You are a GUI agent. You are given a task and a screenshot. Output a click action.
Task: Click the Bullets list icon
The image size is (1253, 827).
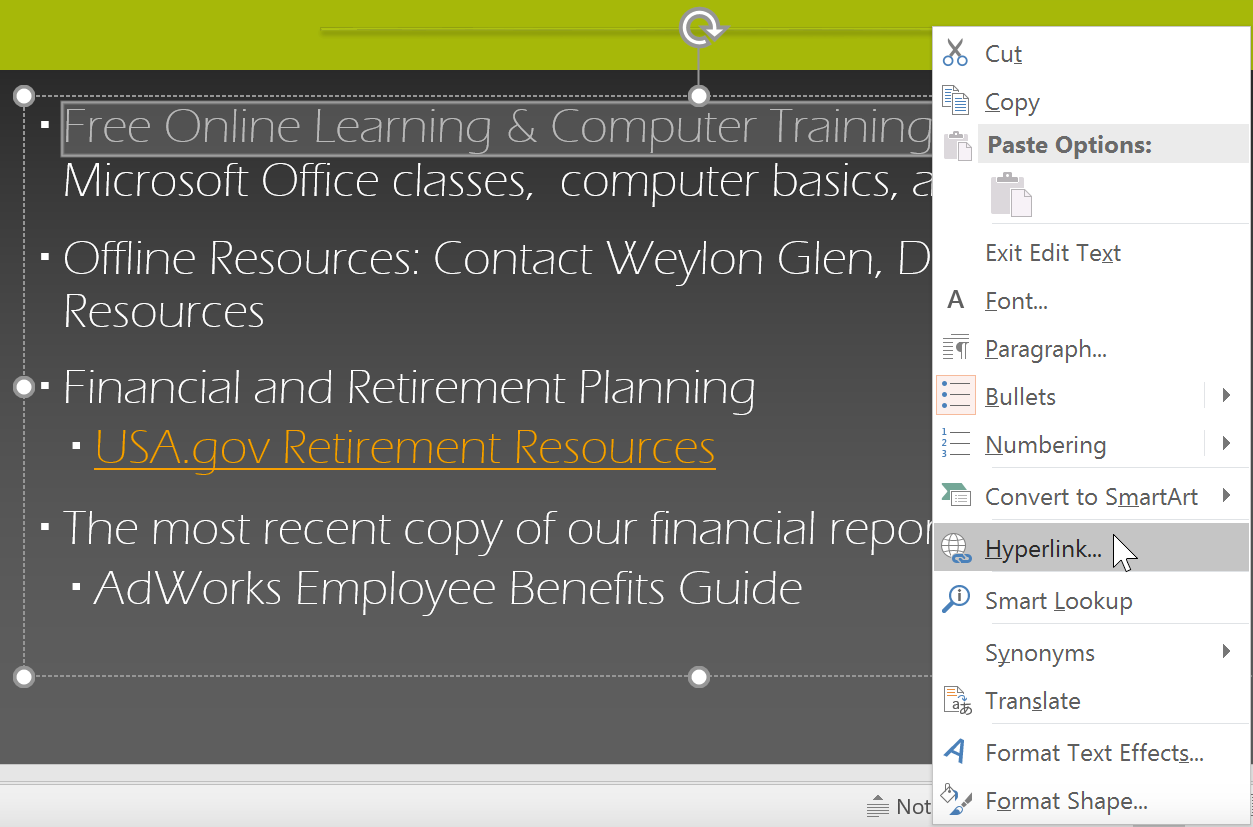click(956, 396)
